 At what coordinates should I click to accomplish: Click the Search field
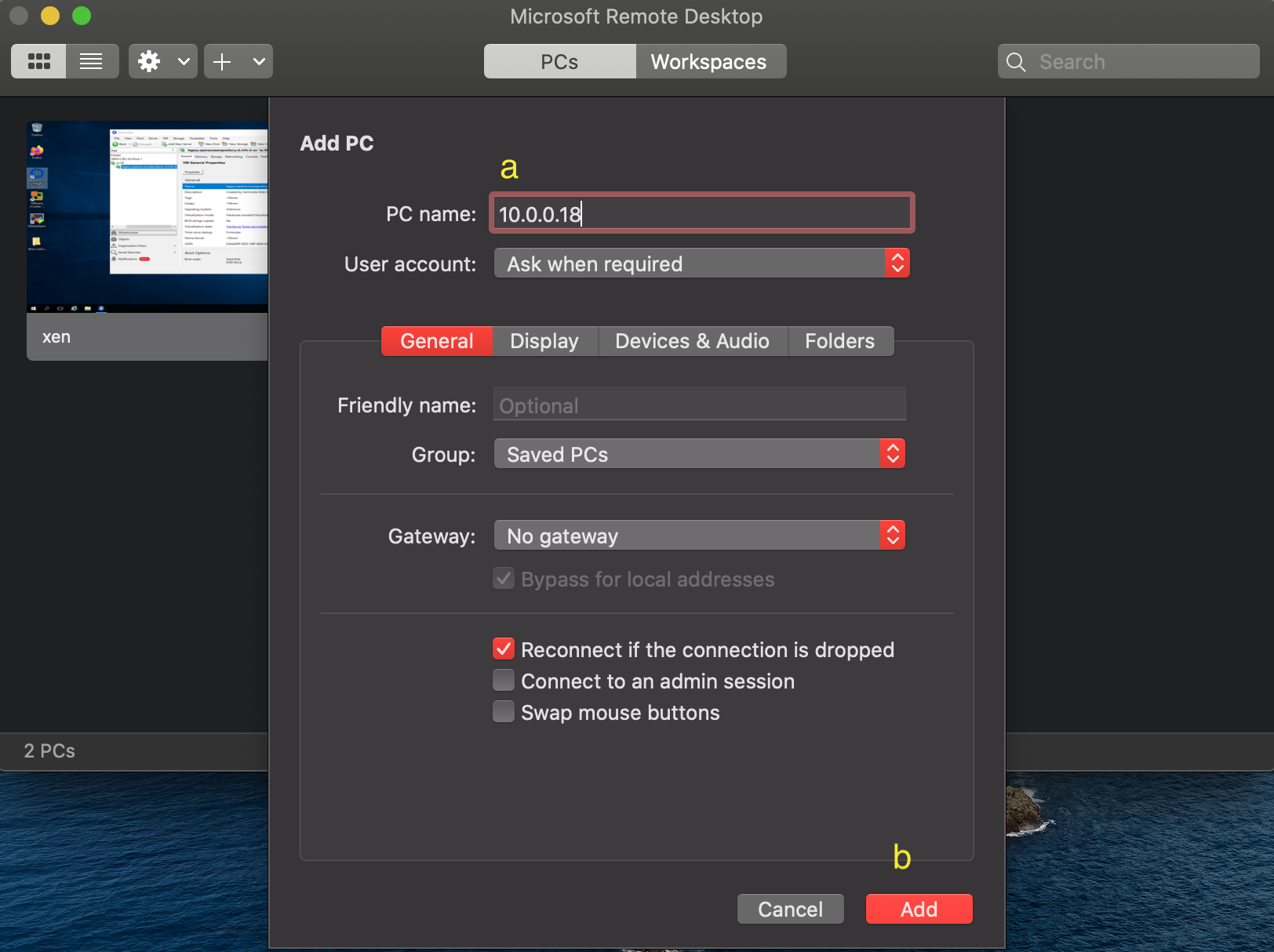[x=1128, y=61]
